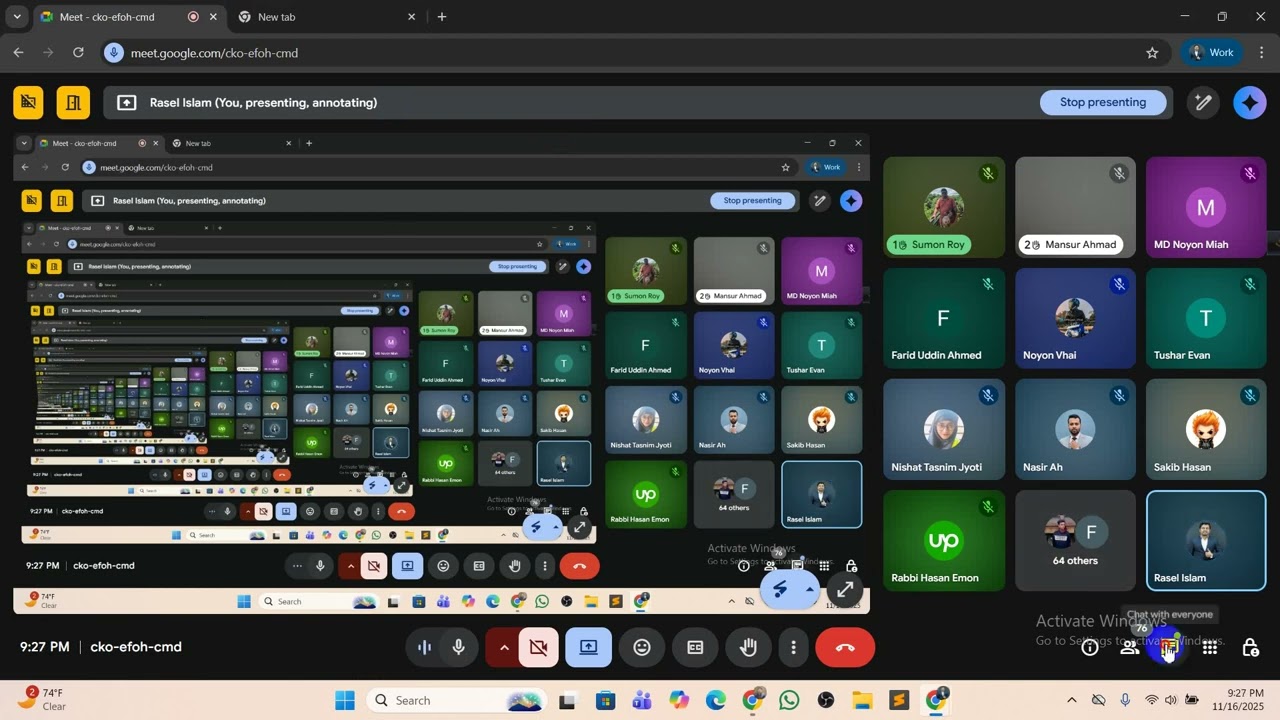Image resolution: width=1280 pixels, height=720 pixels.
Task: Click the annotation pen icon beside Stop presenting
Action: (1204, 102)
